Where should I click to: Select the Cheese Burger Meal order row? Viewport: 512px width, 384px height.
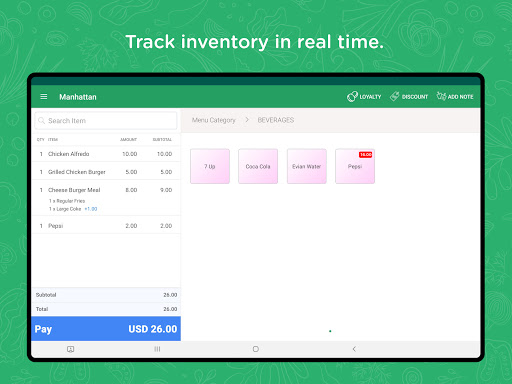(106, 198)
